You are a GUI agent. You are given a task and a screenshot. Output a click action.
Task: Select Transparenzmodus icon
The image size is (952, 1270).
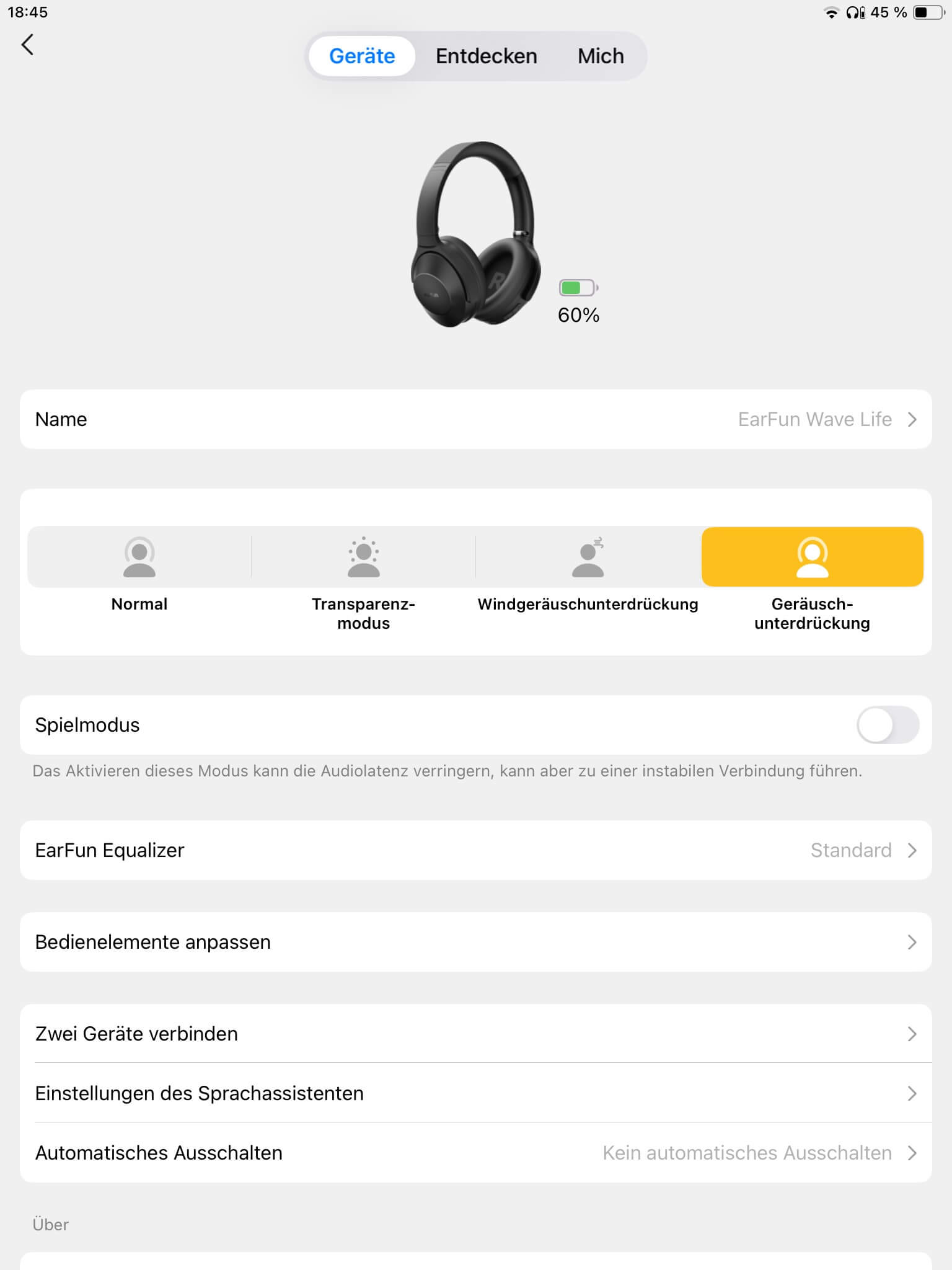pos(363,557)
